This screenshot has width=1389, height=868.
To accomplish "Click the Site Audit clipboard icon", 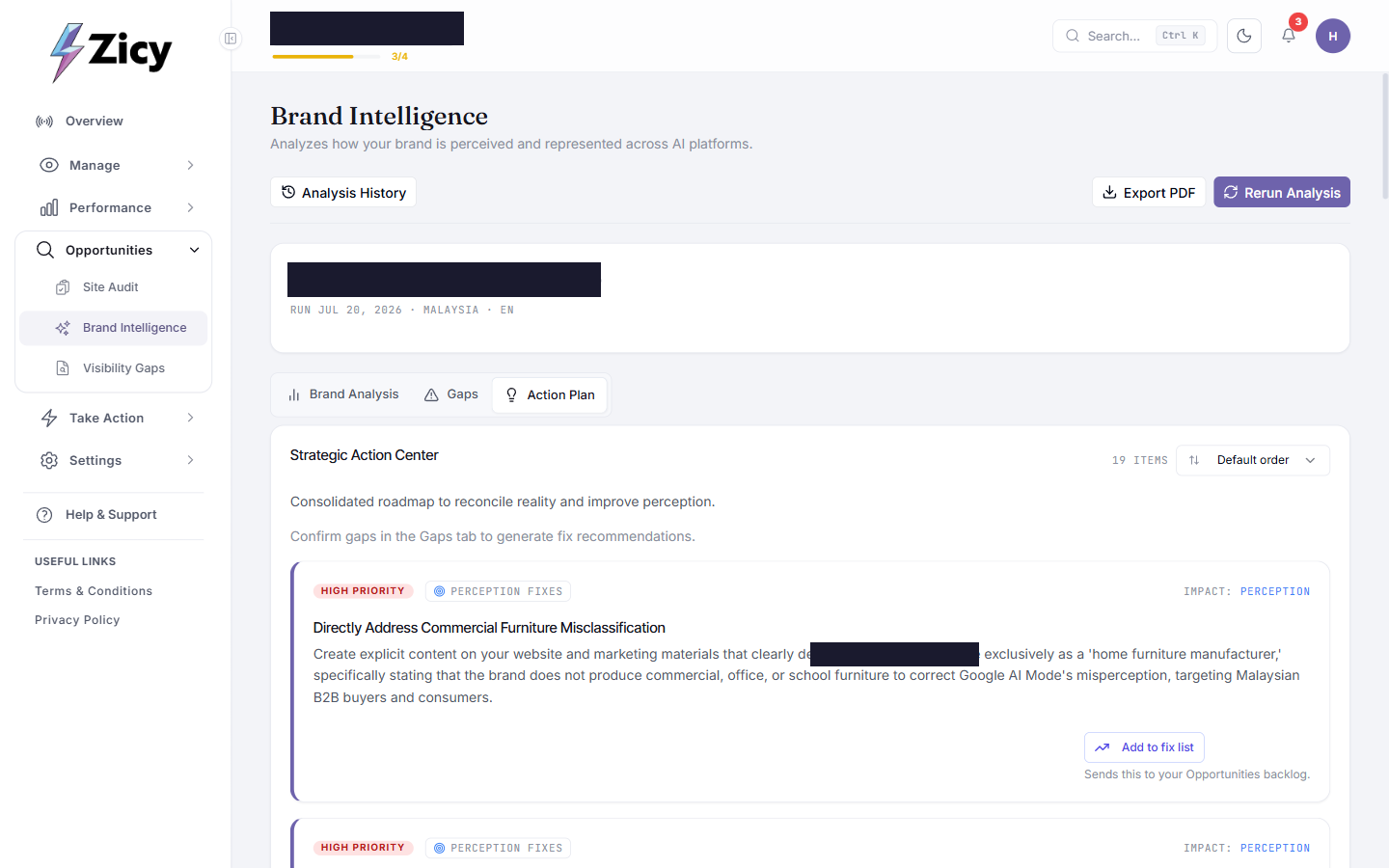I will point(63,287).
